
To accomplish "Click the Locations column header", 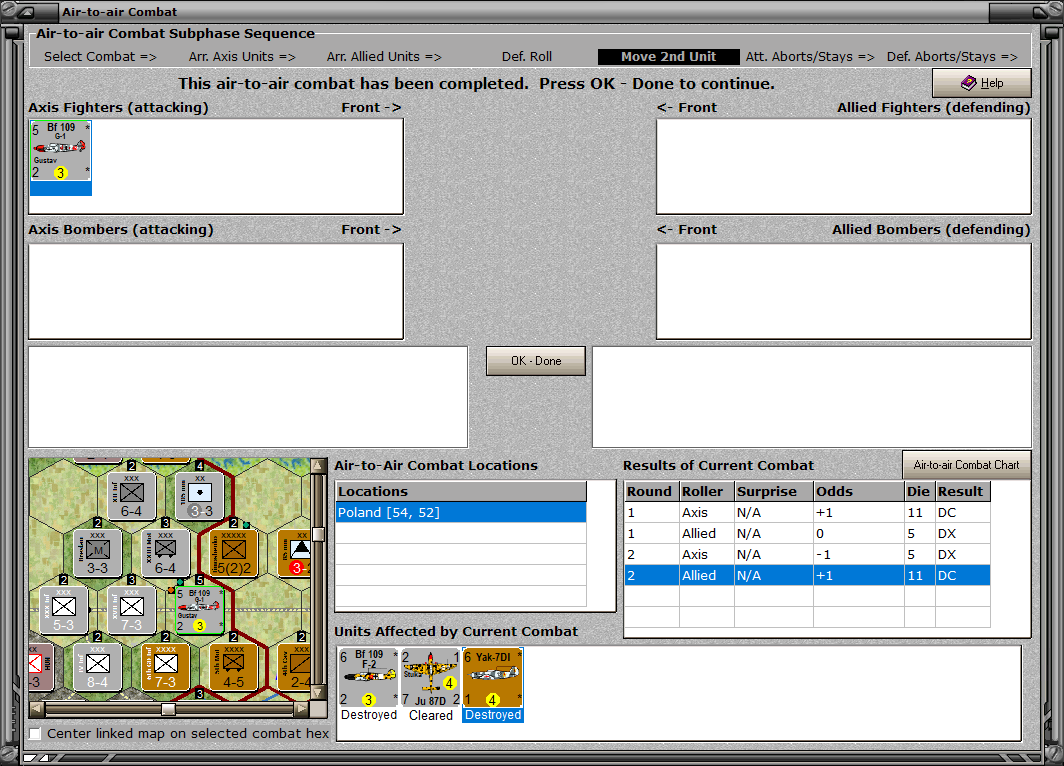I will coord(461,491).
